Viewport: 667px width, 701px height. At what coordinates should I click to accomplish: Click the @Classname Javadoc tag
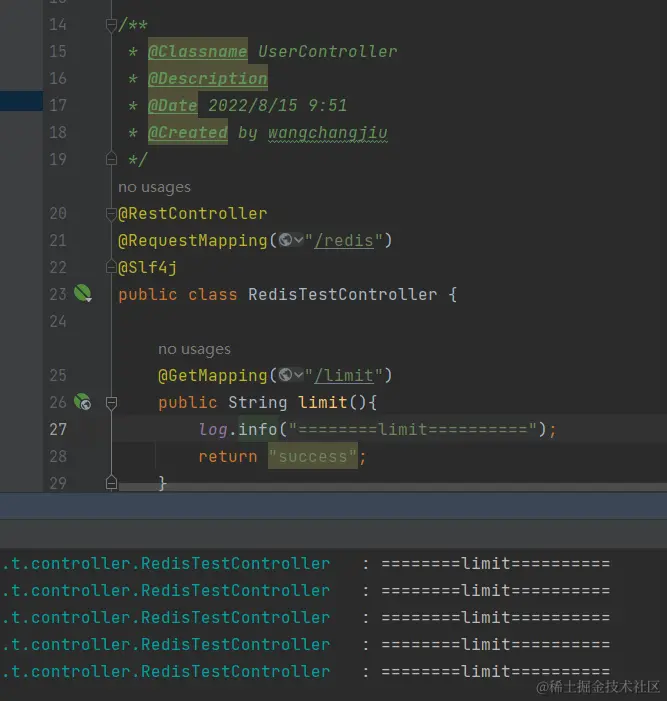tap(198, 51)
